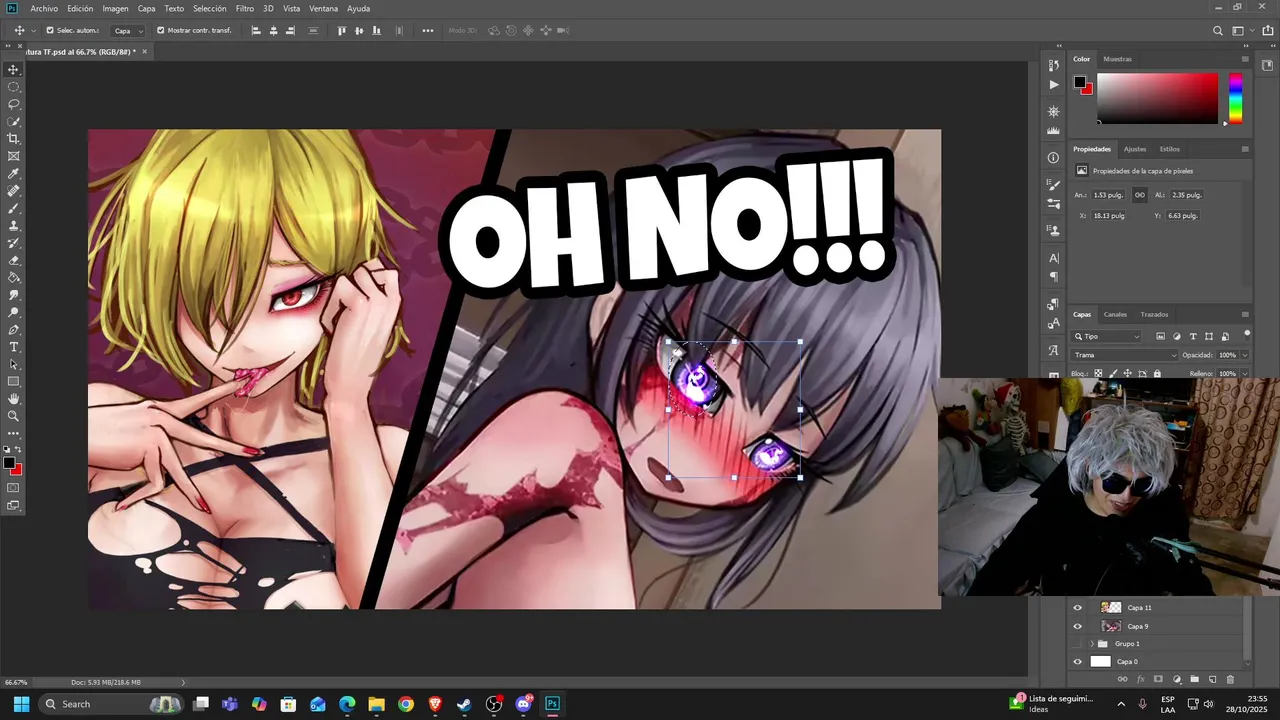Open the Paragraph panel icon
The height and width of the screenshot is (720, 1280).
[x=1053, y=277]
